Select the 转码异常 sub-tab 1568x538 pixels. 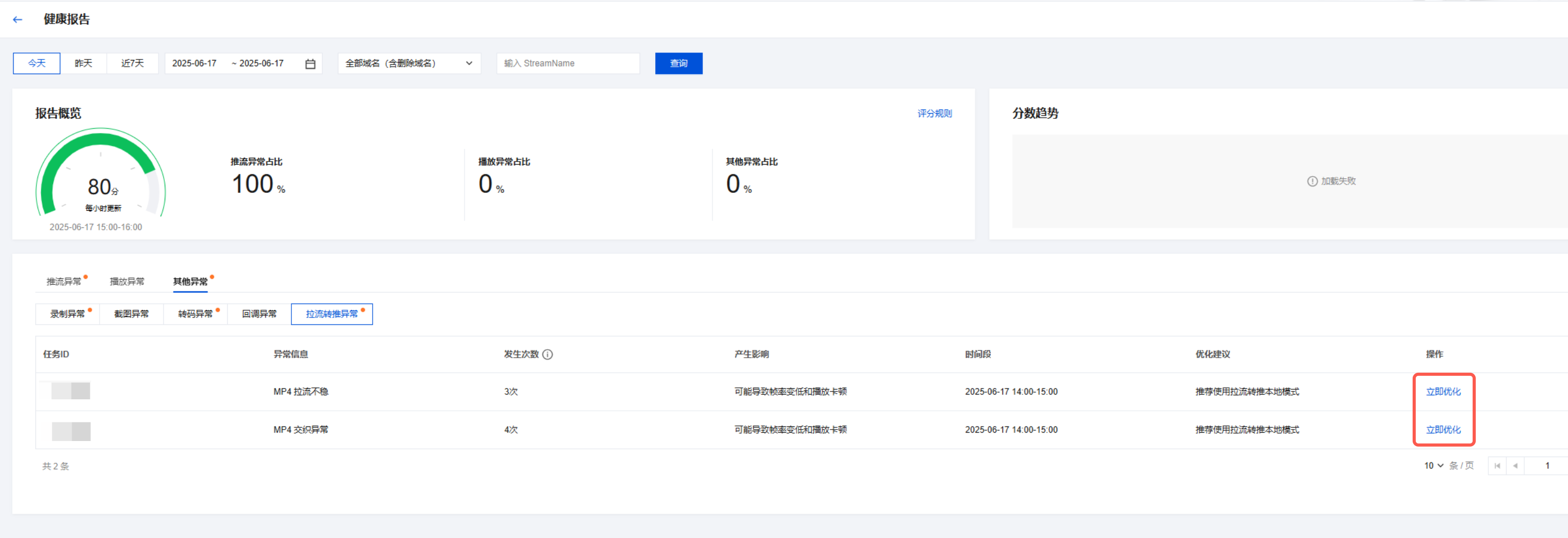point(195,314)
